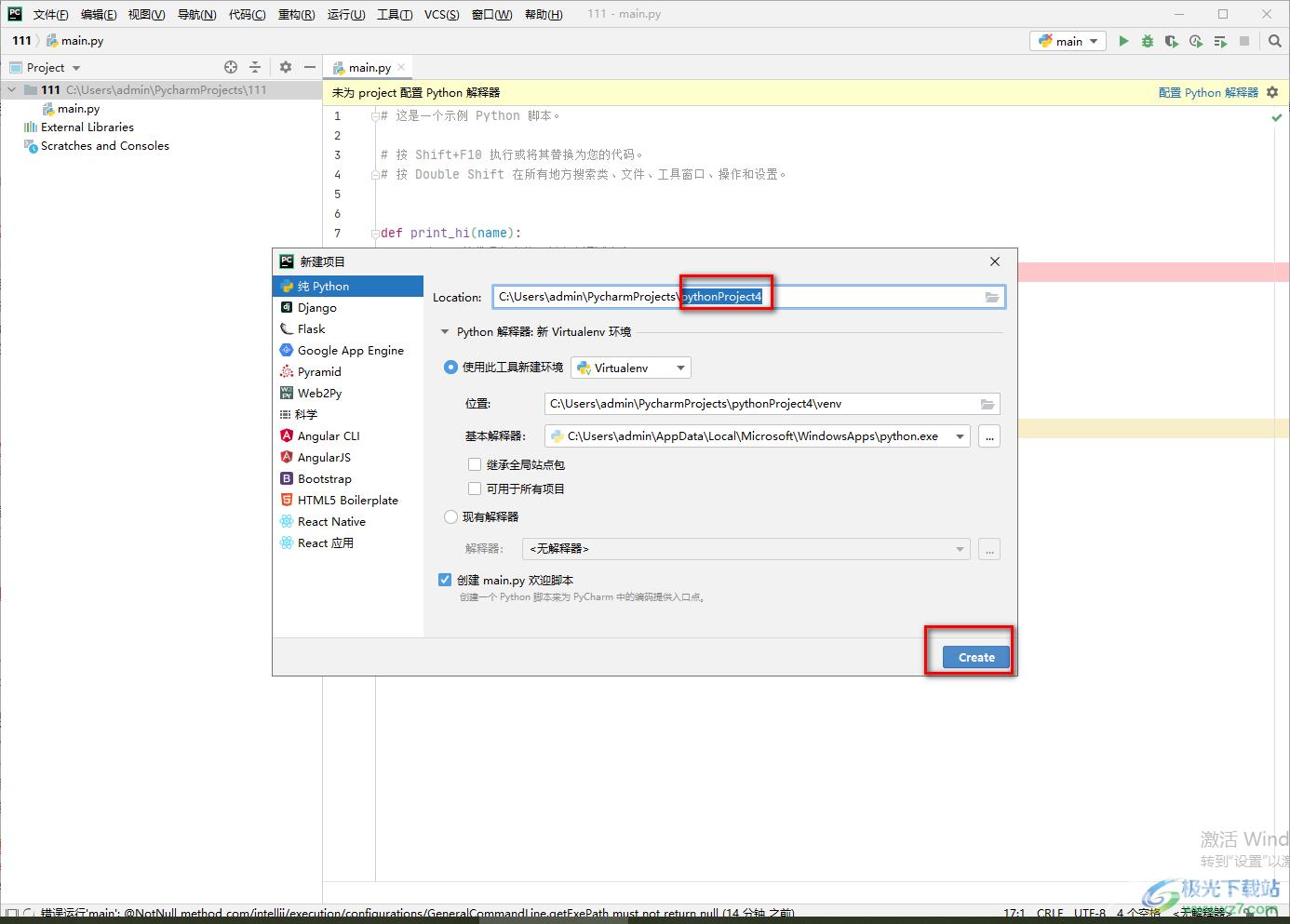Select Web2Py project type

pyautogui.click(x=348, y=394)
